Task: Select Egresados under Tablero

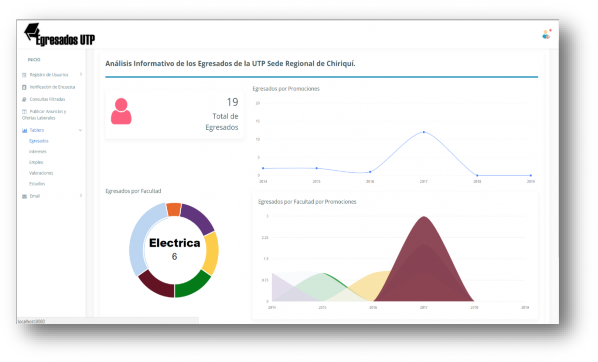Action: tap(39, 141)
